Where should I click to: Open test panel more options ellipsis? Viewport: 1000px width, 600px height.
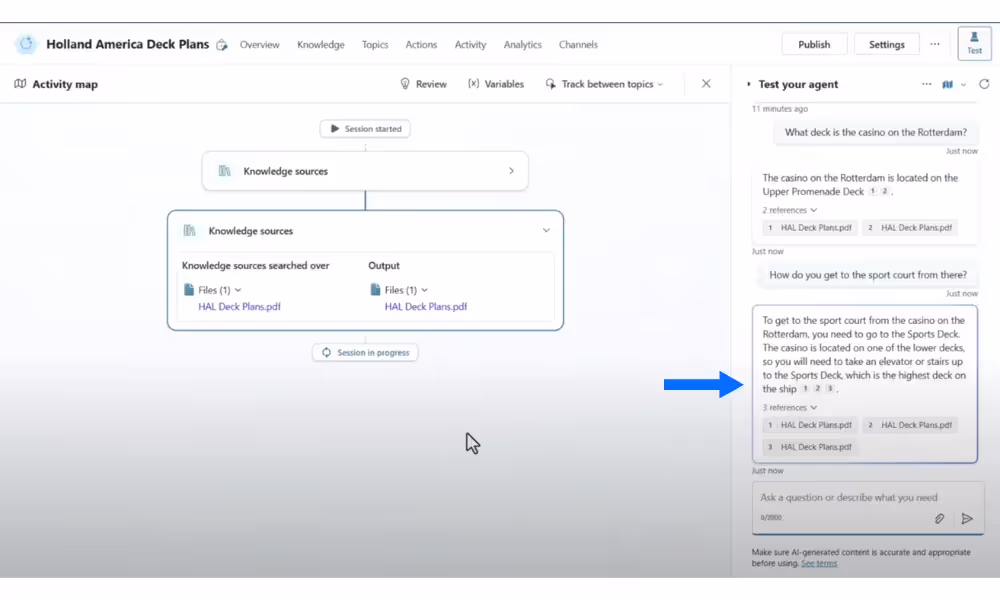pyautogui.click(x=927, y=84)
